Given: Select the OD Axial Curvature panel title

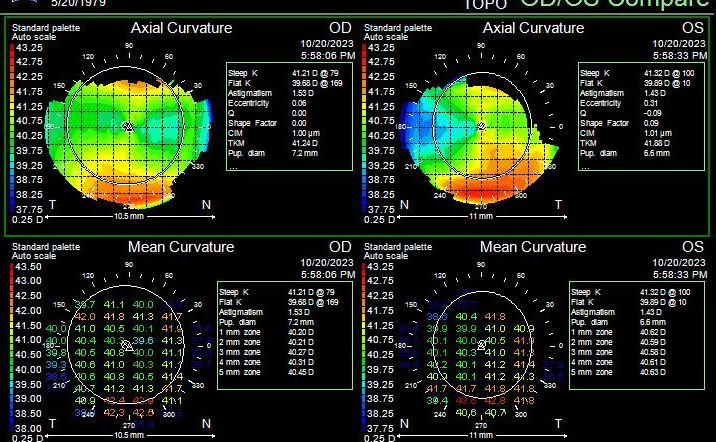Looking at the screenshot, I should click(x=181, y=28).
